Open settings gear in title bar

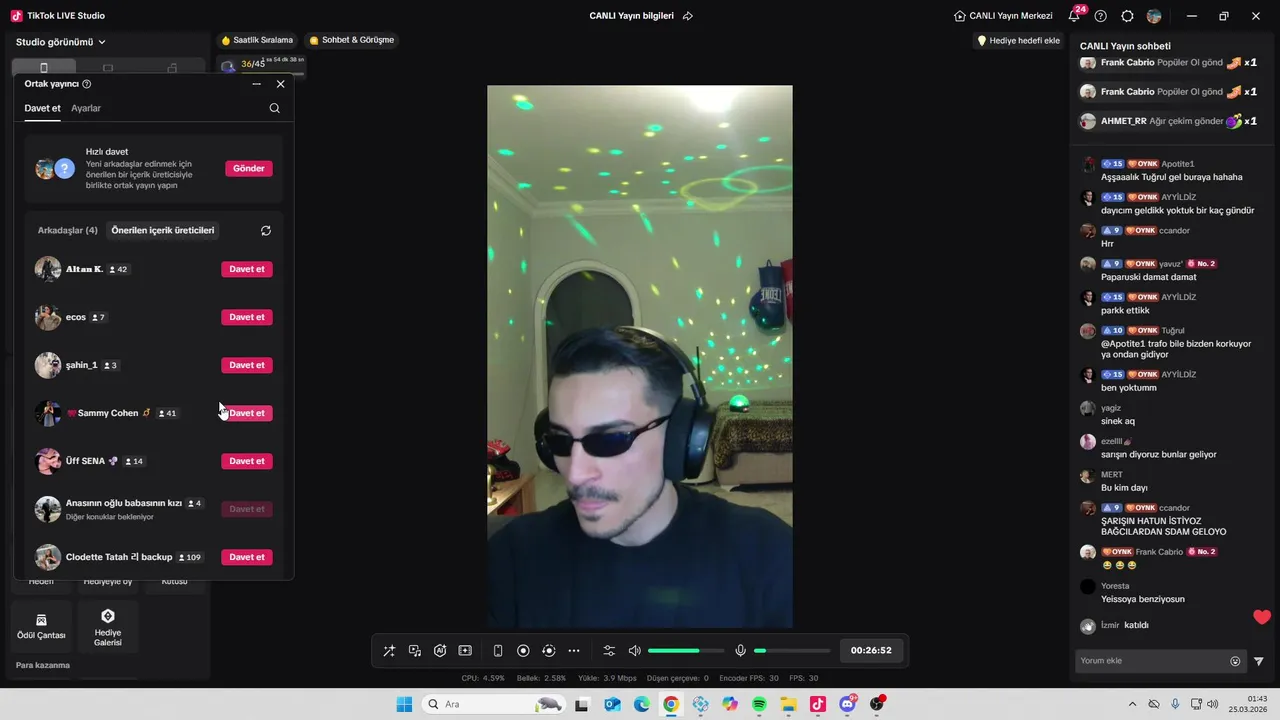click(x=1128, y=16)
